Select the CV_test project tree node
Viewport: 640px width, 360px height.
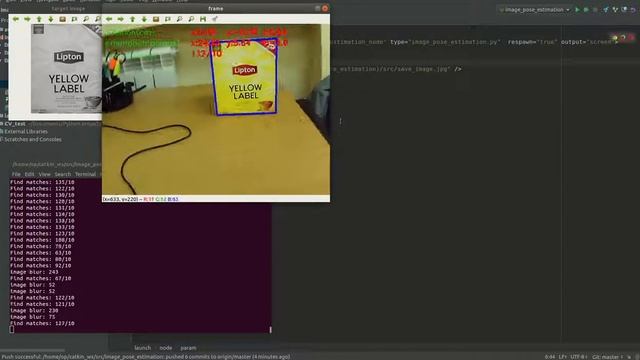pos(15,124)
